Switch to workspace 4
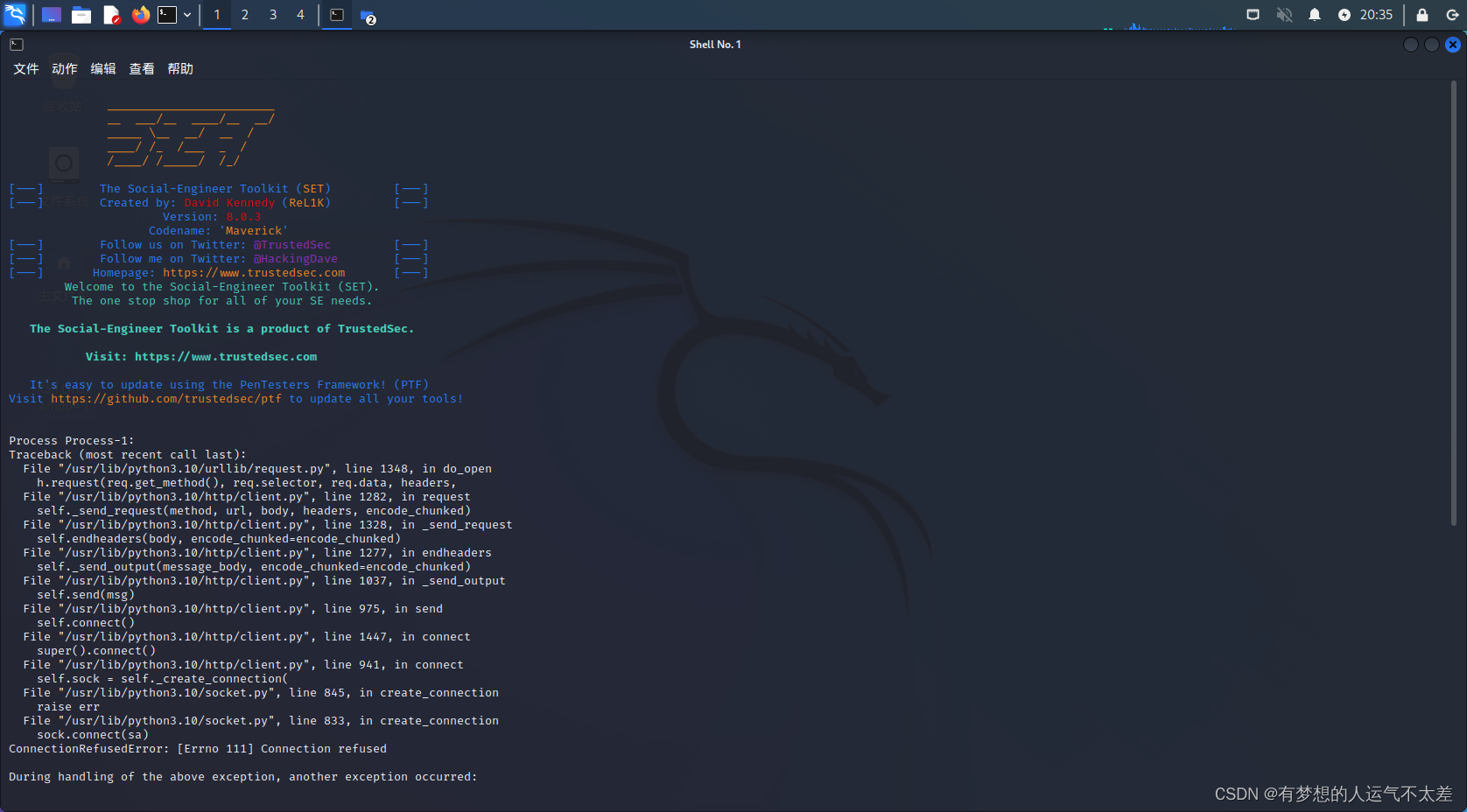Viewport: 1467px width, 812px height. point(300,15)
